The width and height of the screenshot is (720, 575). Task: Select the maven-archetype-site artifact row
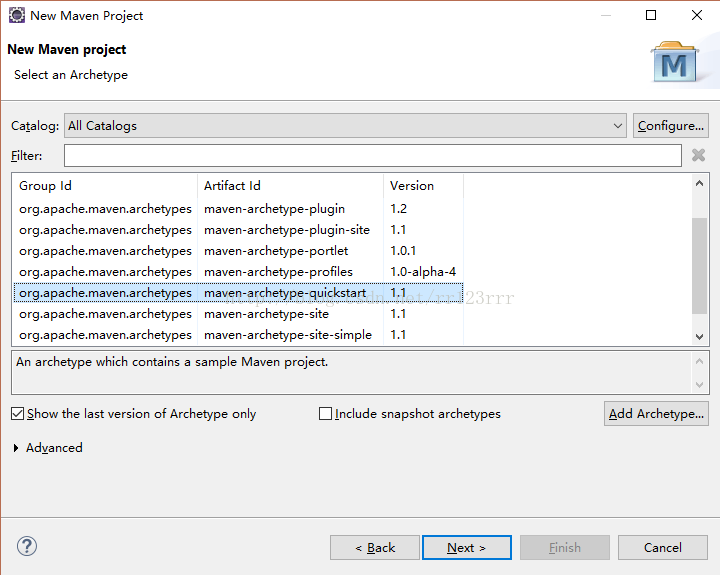coord(238,314)
